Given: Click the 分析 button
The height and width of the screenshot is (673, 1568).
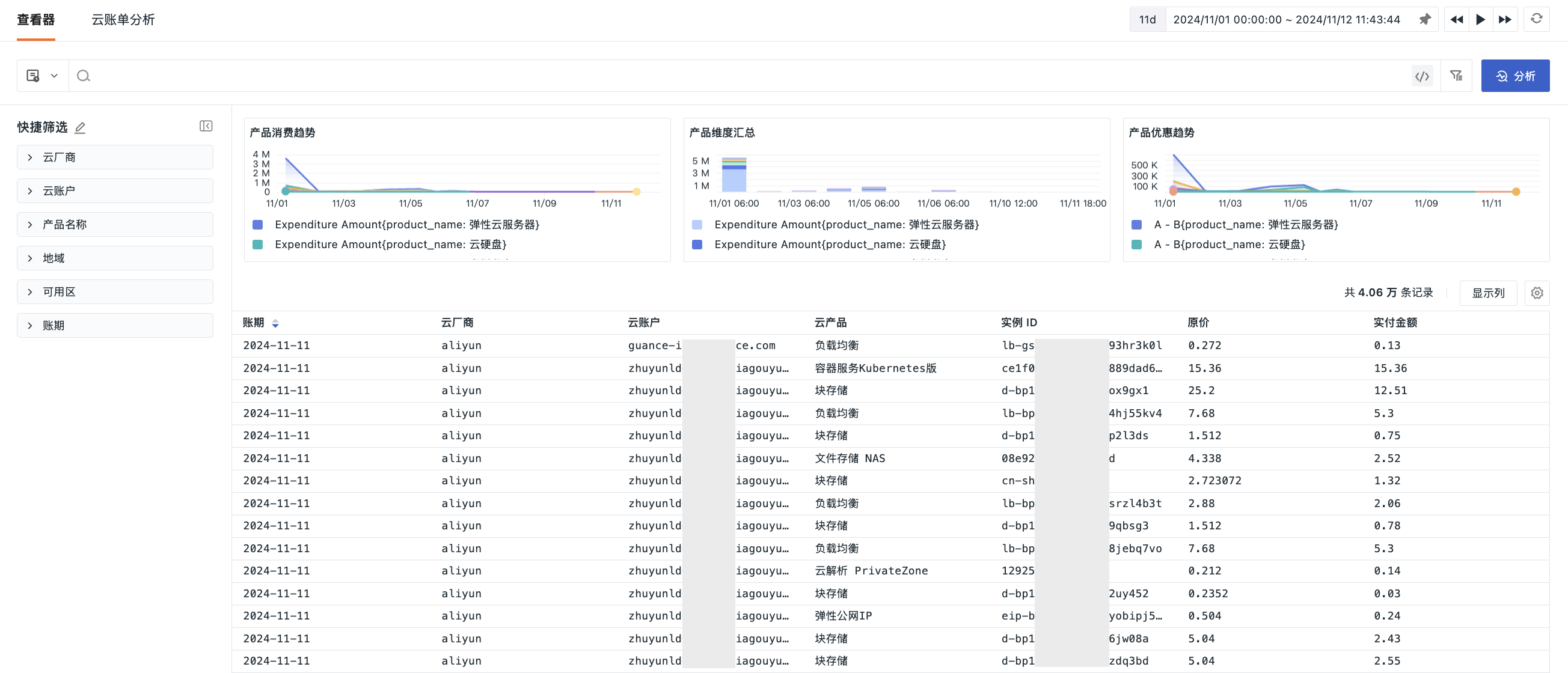Looking at the screenshot, I should pyautogui.click(x=1514, y=76).
